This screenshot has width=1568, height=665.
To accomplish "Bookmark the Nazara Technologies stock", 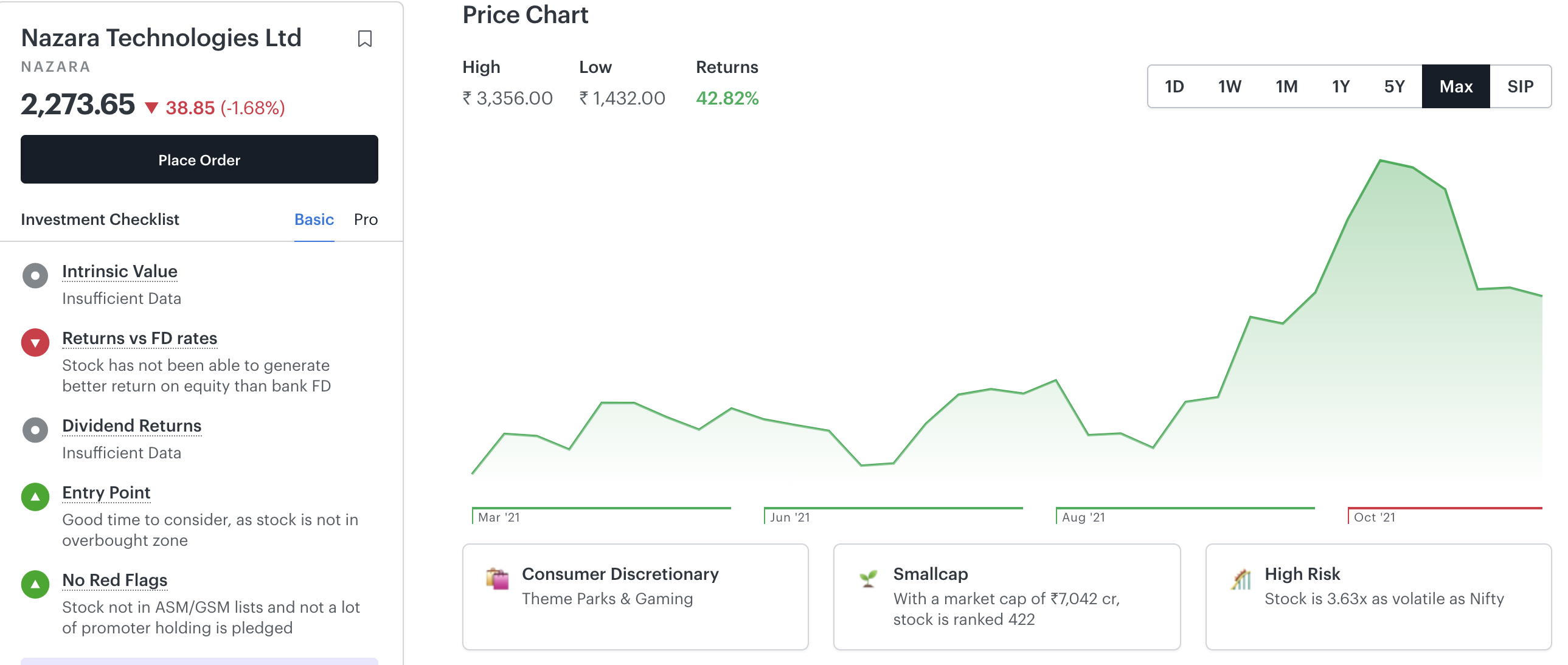I will (x=364, y=39).
